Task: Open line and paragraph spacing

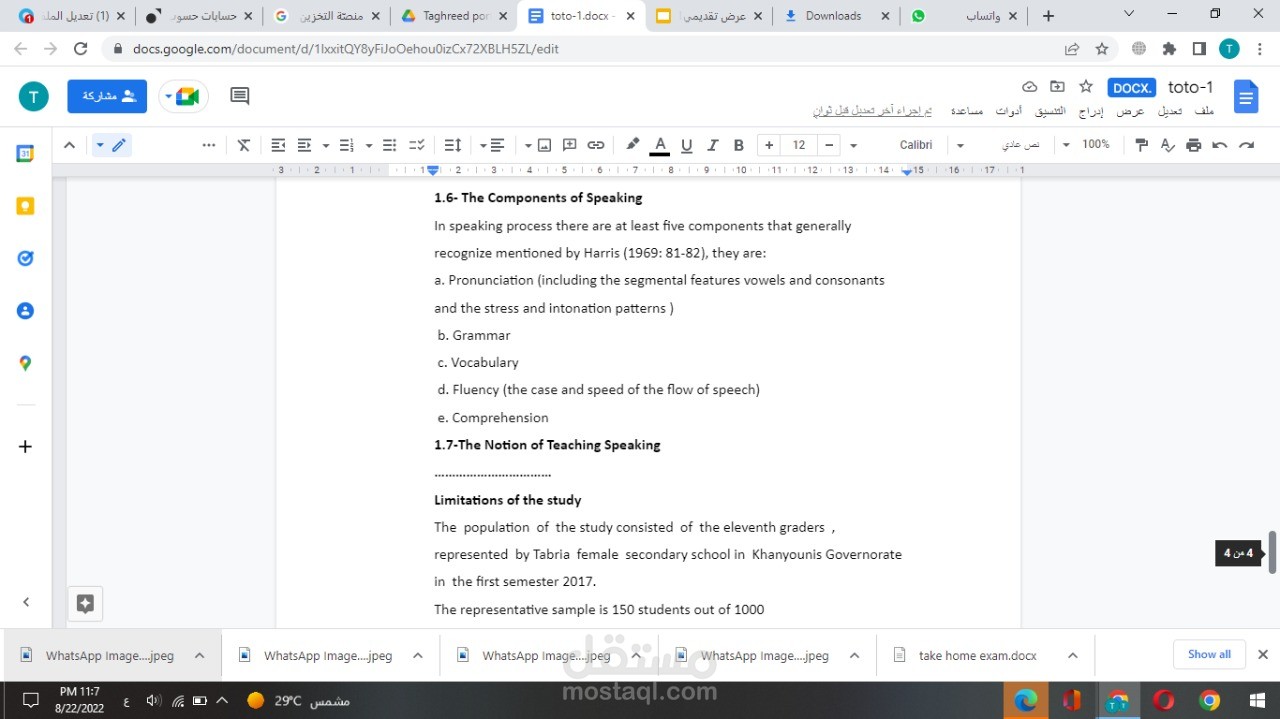Action: pos(452,145)
